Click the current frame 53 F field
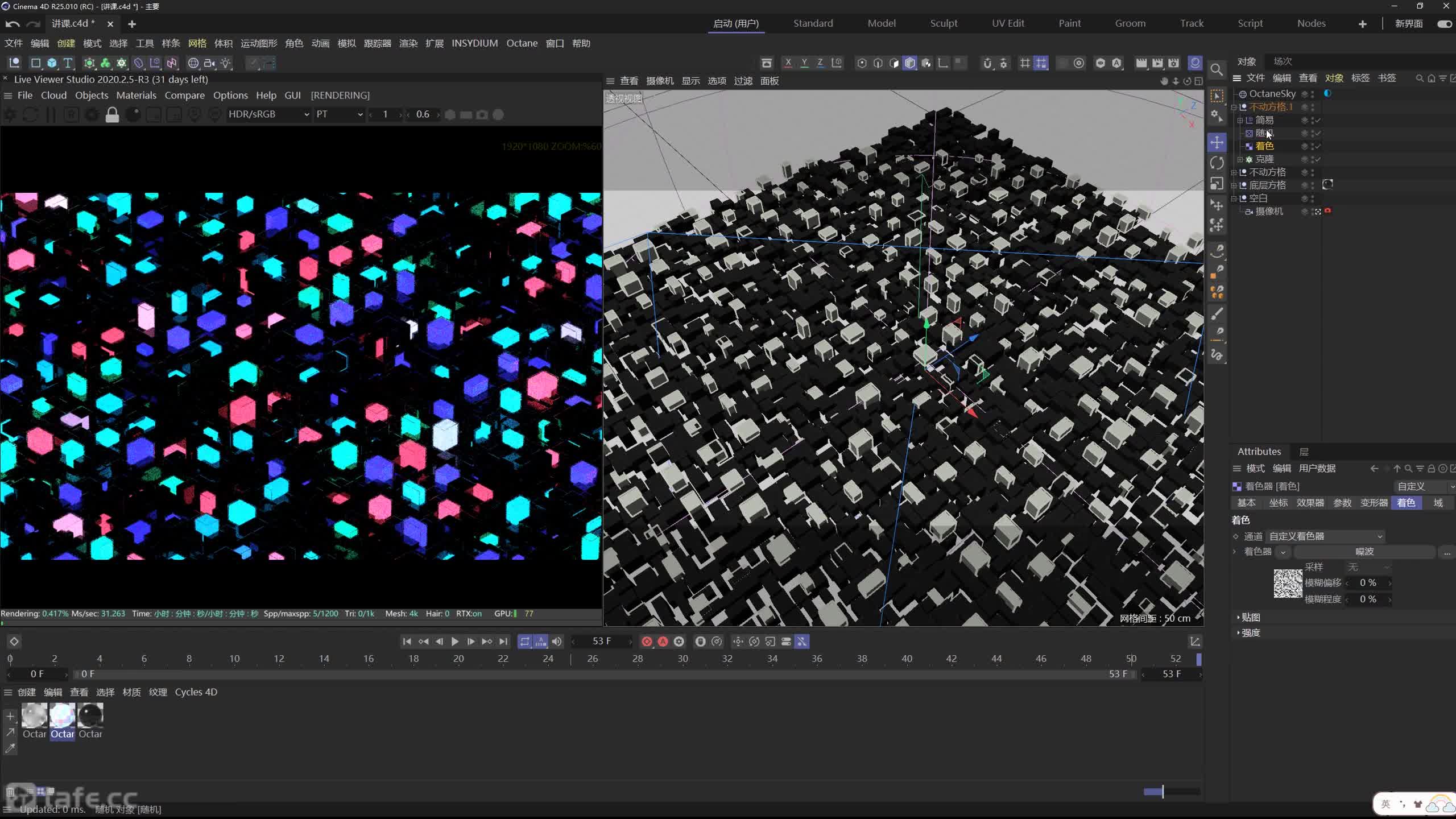 click(x=602, y=642)
